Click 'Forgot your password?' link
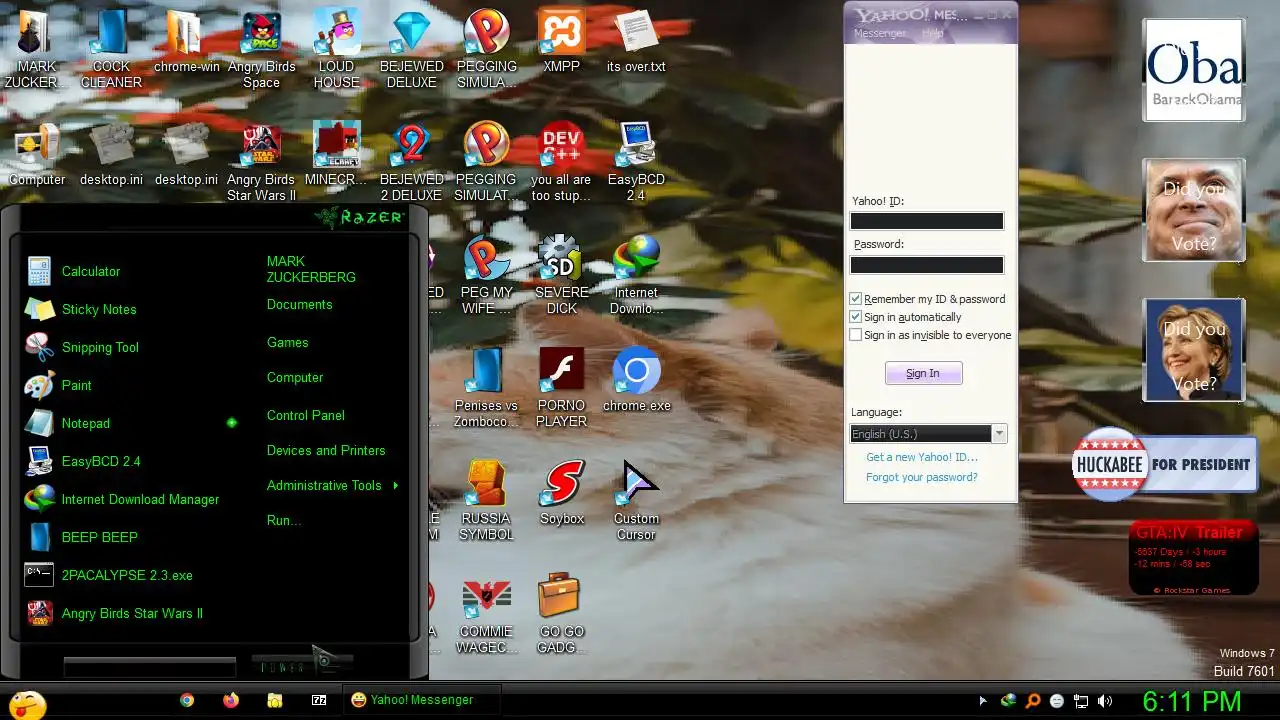 tap(922, 477)
